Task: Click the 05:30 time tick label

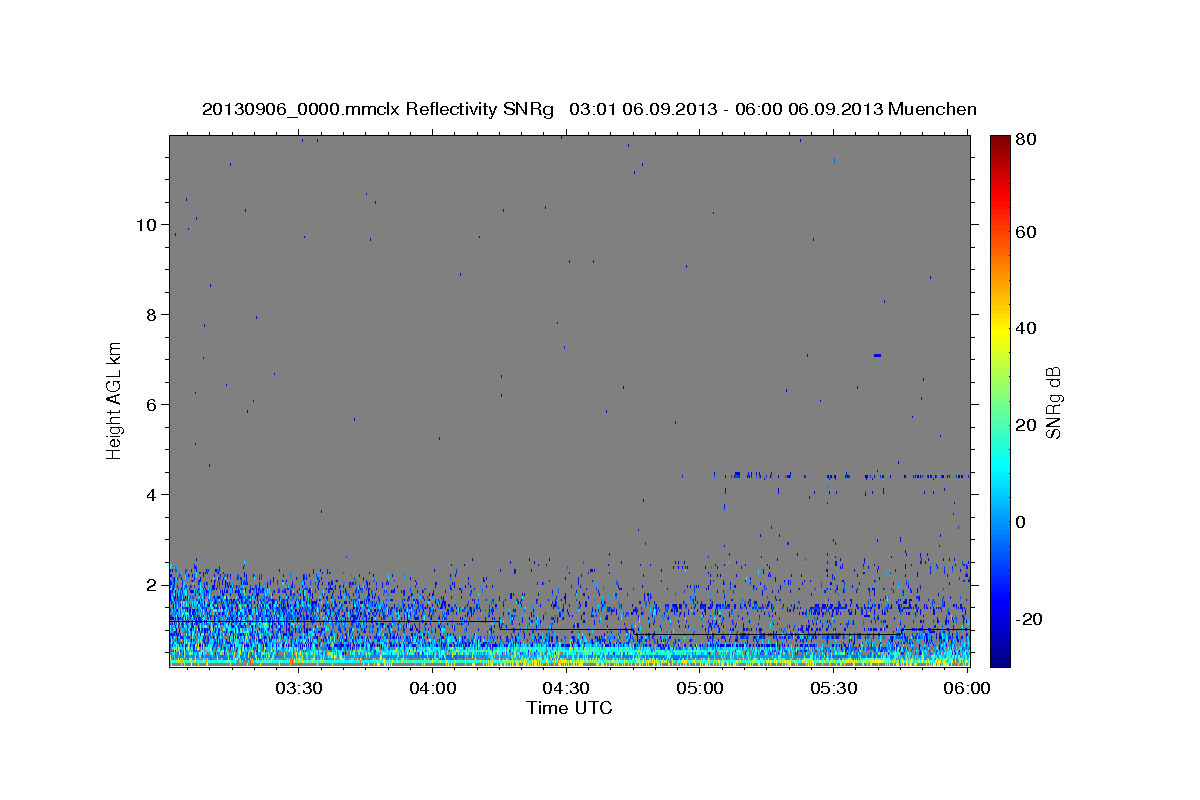Action: (x=834, y=688)
